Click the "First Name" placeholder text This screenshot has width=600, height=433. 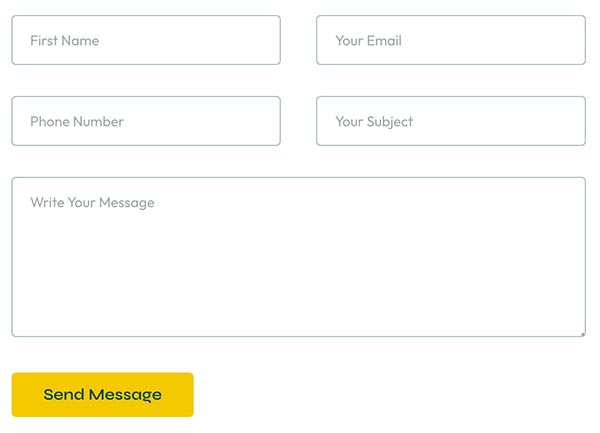click(x=64, y=41)
